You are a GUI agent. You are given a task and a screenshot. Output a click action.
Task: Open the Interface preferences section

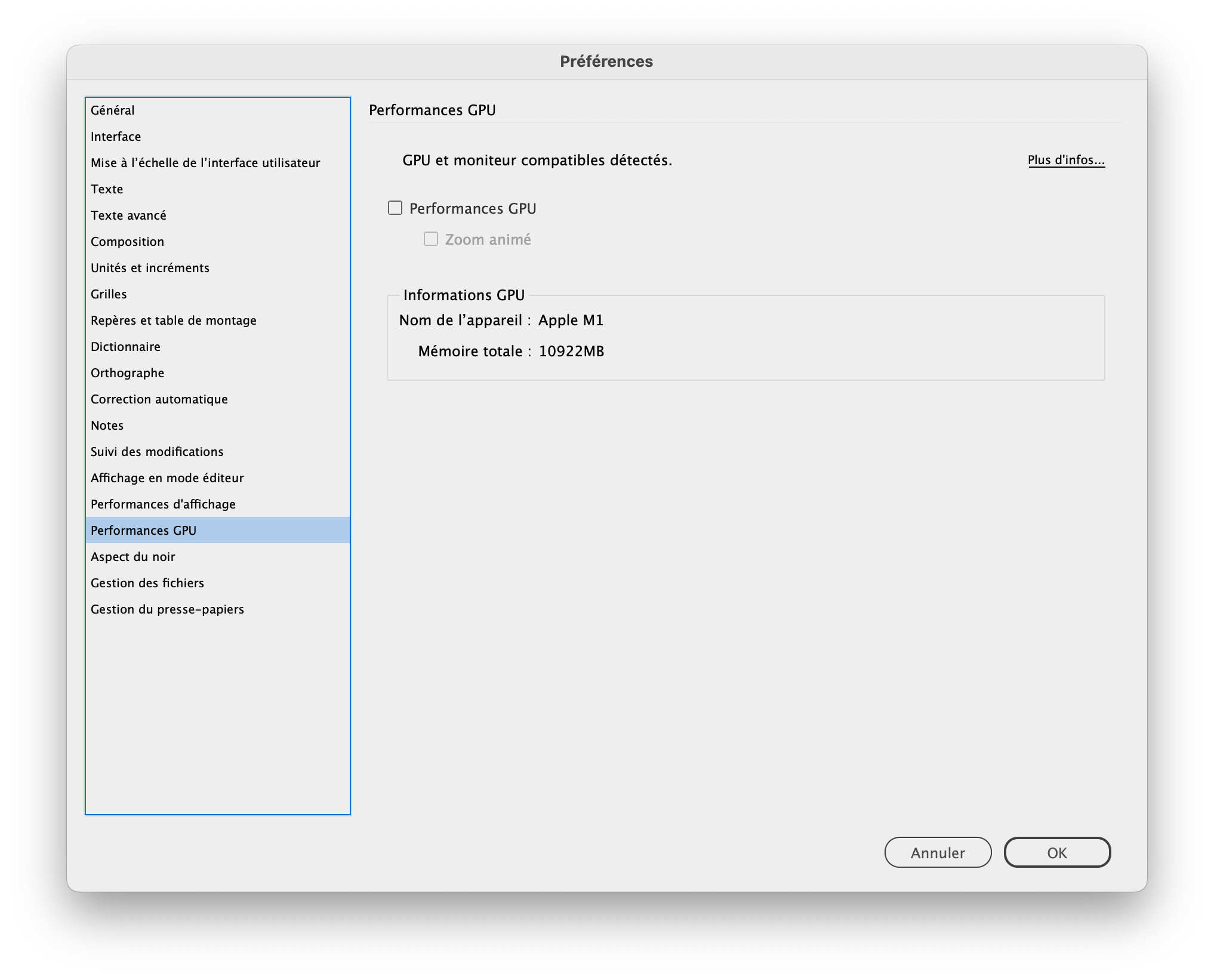click(x=116, y=137)
